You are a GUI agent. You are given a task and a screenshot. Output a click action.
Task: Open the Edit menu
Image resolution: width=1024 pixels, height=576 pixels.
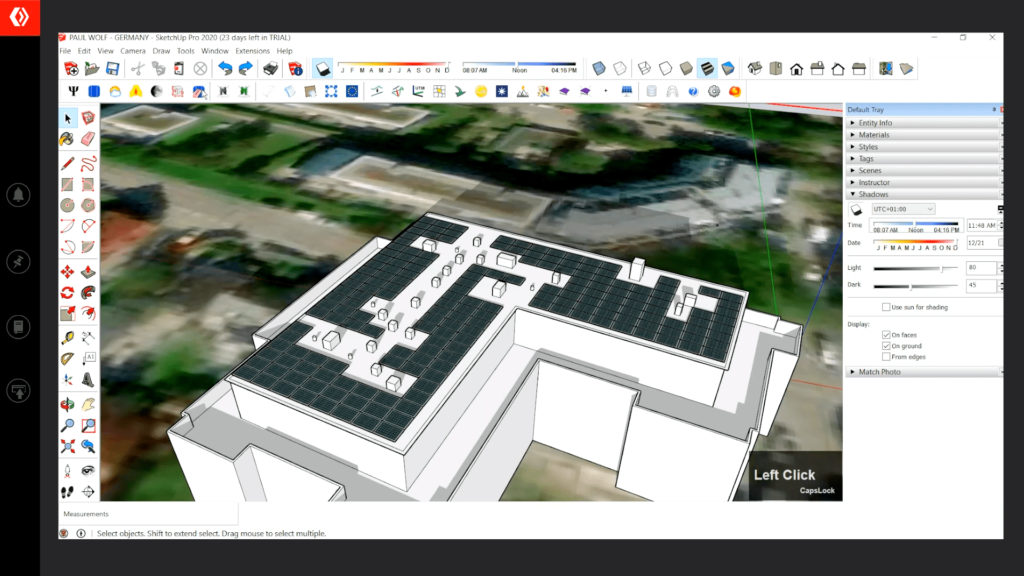84,51
